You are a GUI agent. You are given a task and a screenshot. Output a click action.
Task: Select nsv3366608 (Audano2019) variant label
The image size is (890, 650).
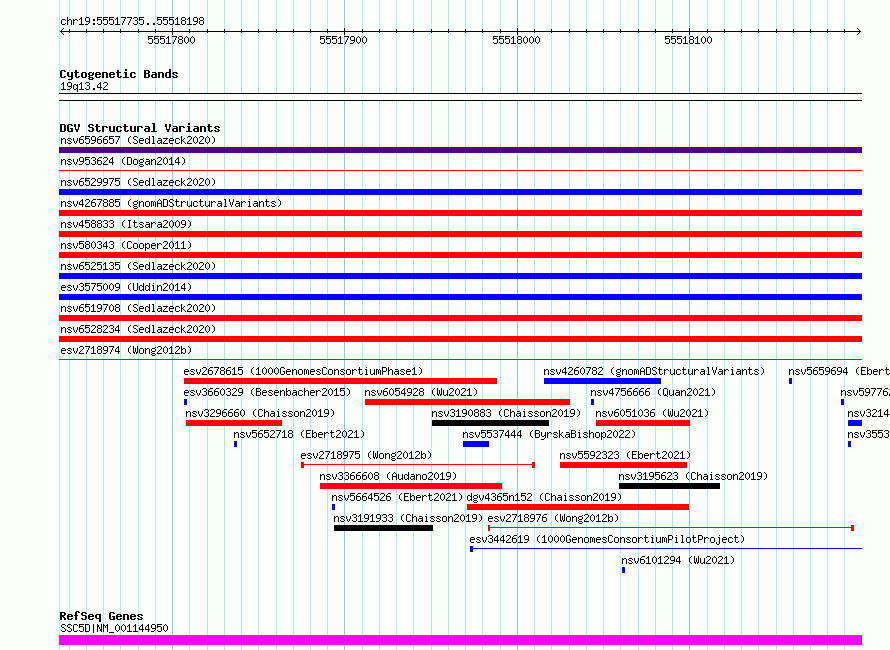tap(388, 476)
